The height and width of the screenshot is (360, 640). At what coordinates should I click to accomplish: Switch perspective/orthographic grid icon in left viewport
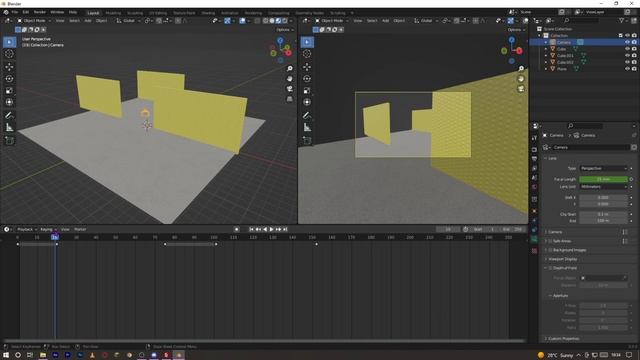pos(289,99)
